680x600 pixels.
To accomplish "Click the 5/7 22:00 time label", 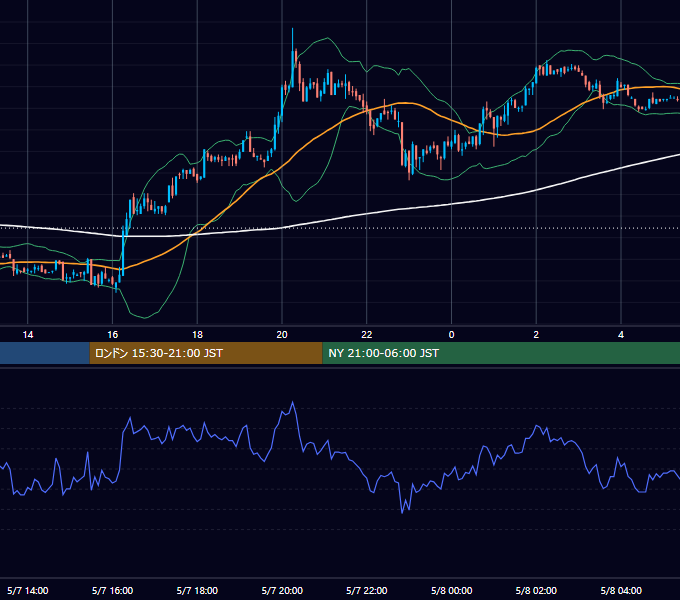I will 366,590.
